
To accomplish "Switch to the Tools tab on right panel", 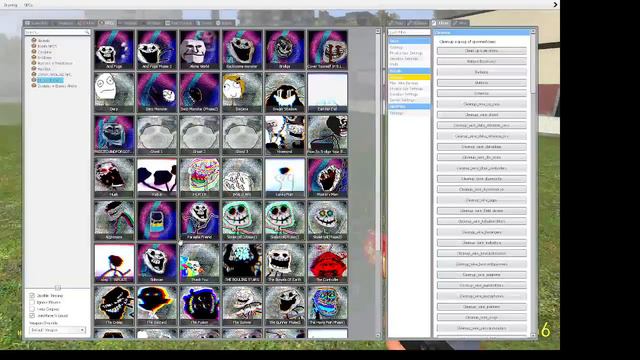I will (397, 23).
